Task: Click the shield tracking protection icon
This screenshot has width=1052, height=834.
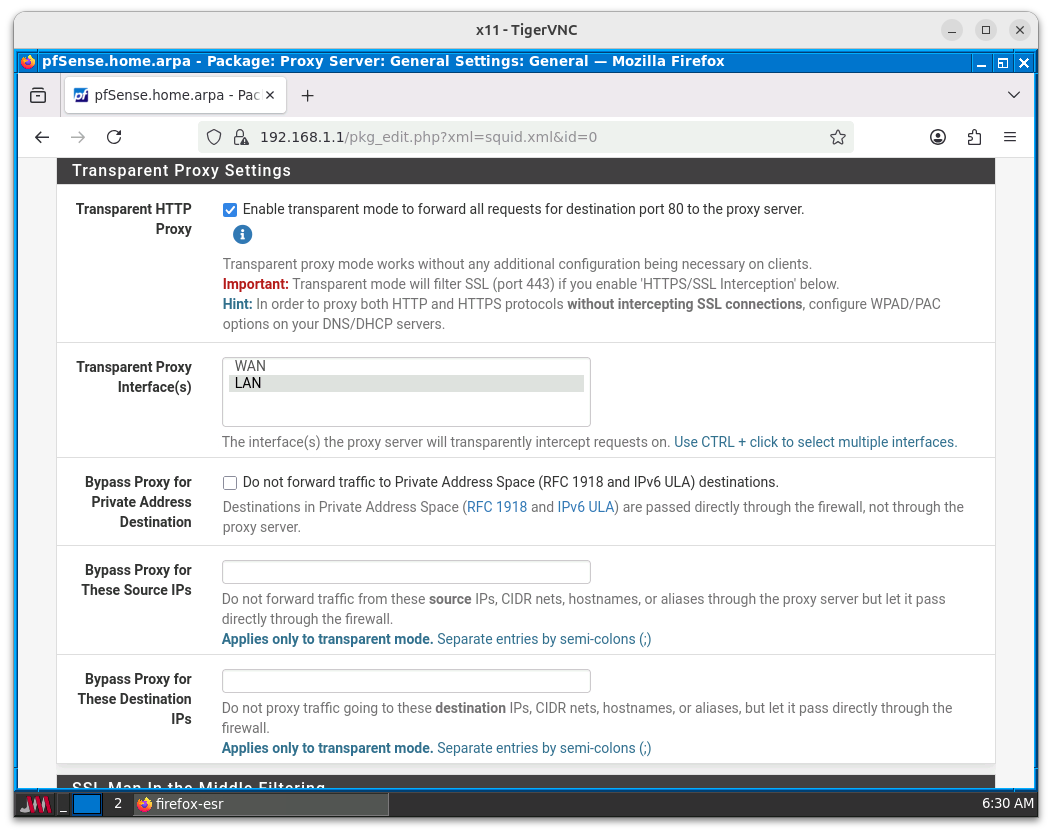Action: click(x=213, y=137)
